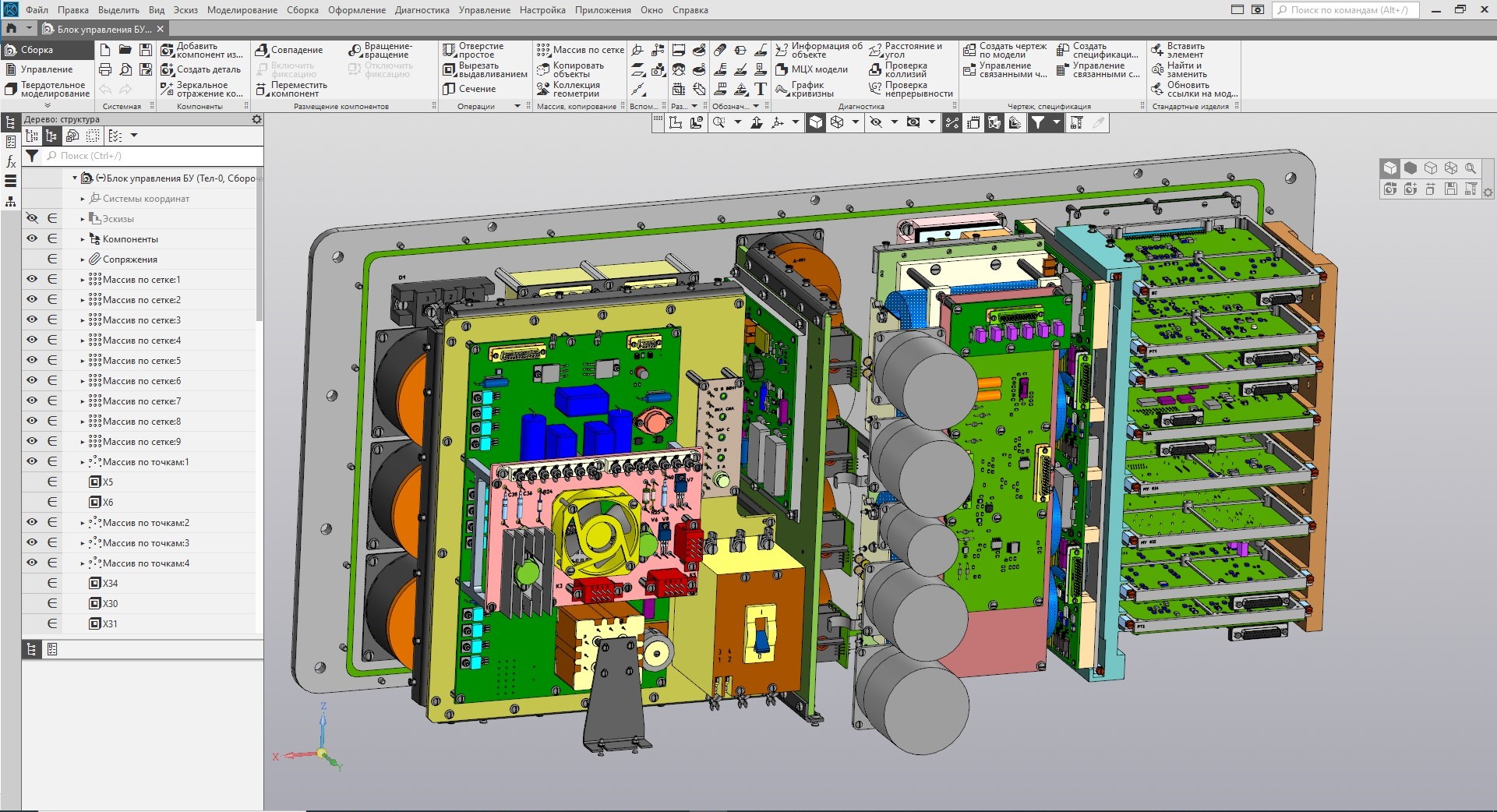Expand the Сопряжения tree node
1497x812 pixels.
(83, 259)
